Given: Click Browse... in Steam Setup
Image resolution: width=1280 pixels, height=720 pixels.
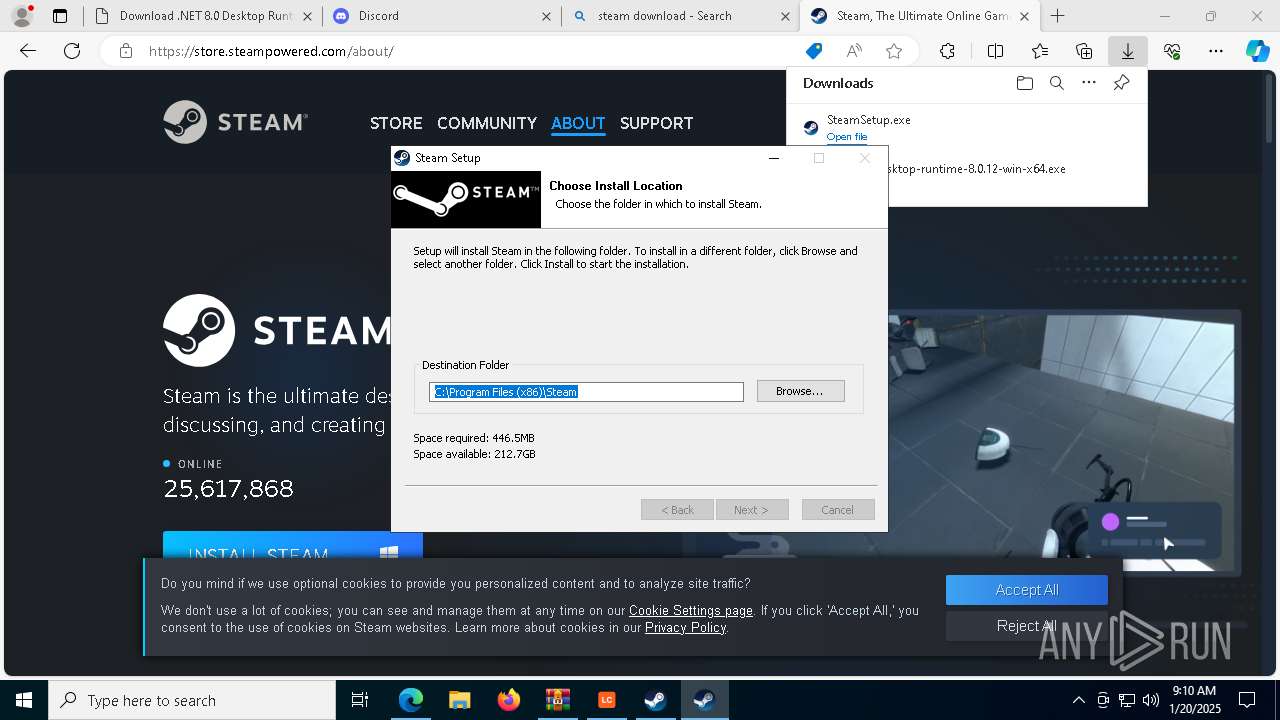Looking at the screenshot, I should click(x=800, y=391).
